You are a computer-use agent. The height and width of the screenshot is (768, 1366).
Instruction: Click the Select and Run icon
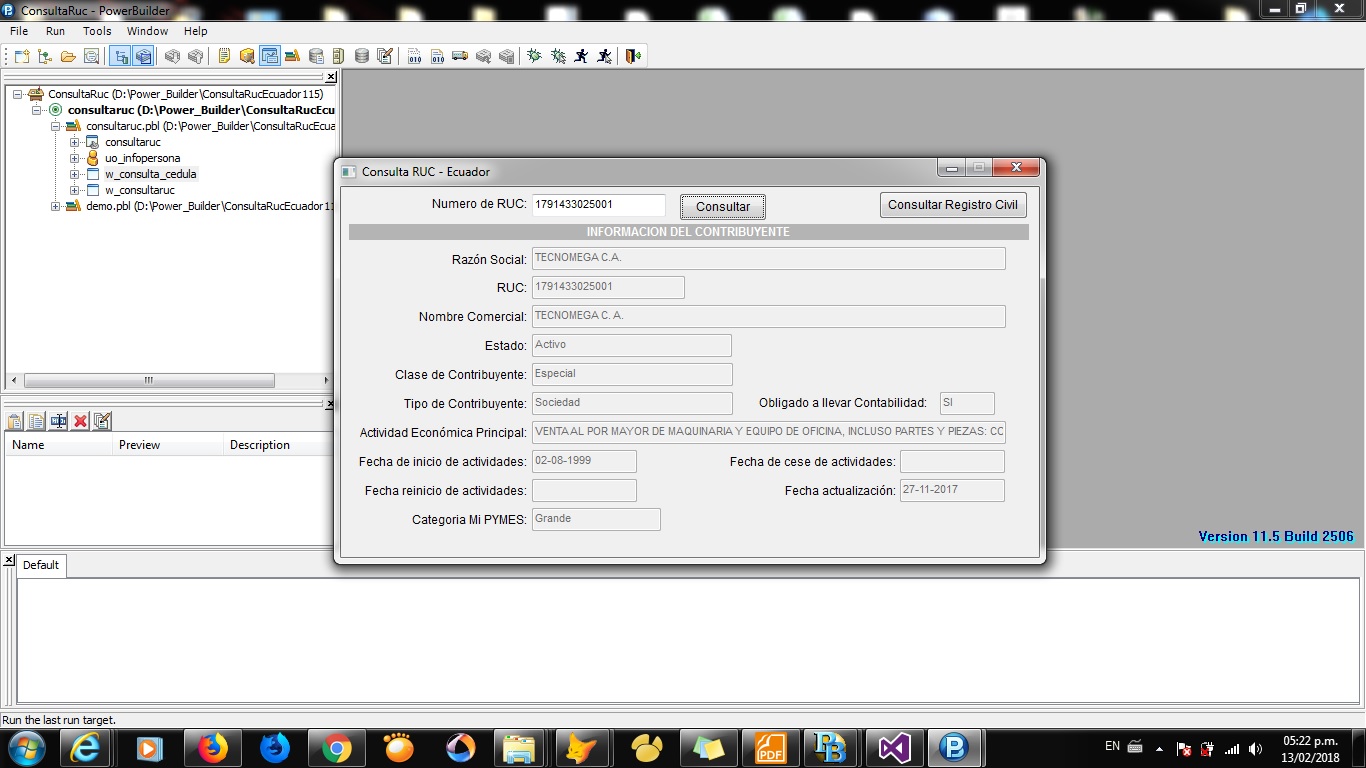click(604, 56)
